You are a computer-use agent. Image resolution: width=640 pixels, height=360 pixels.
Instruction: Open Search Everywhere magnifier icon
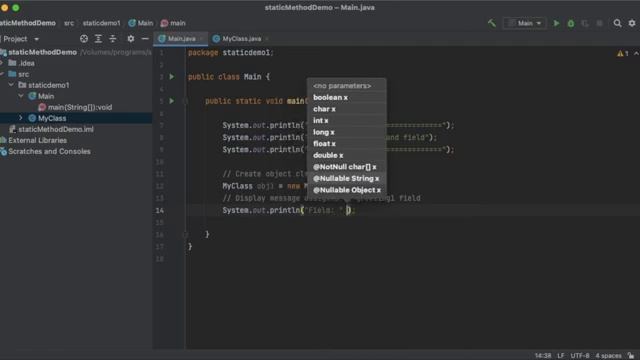coord(618,23)
